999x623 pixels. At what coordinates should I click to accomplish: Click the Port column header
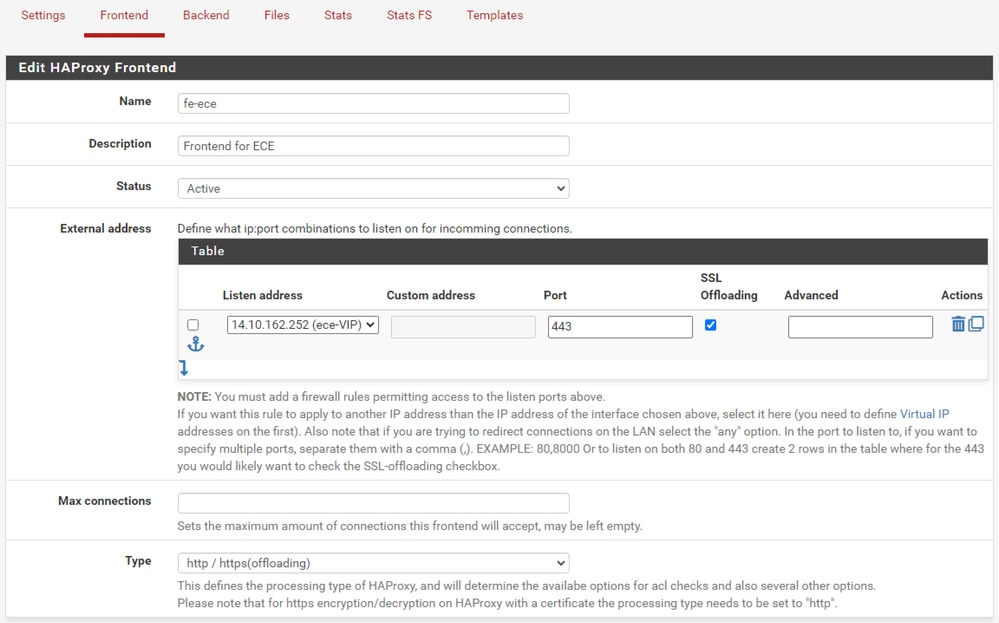coord(555,295)
